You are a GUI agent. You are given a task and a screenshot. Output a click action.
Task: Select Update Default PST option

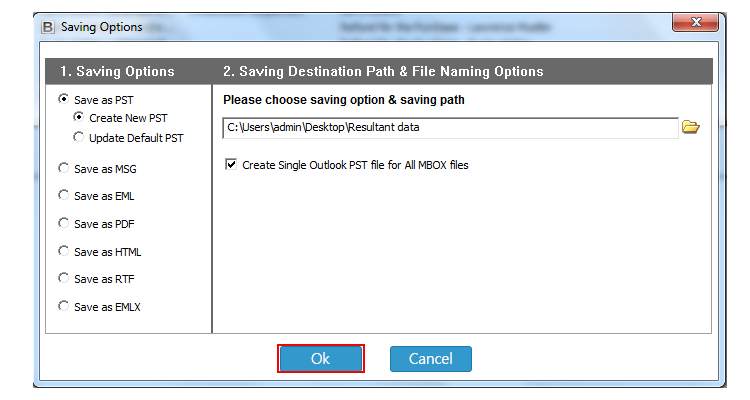(78, 137)
